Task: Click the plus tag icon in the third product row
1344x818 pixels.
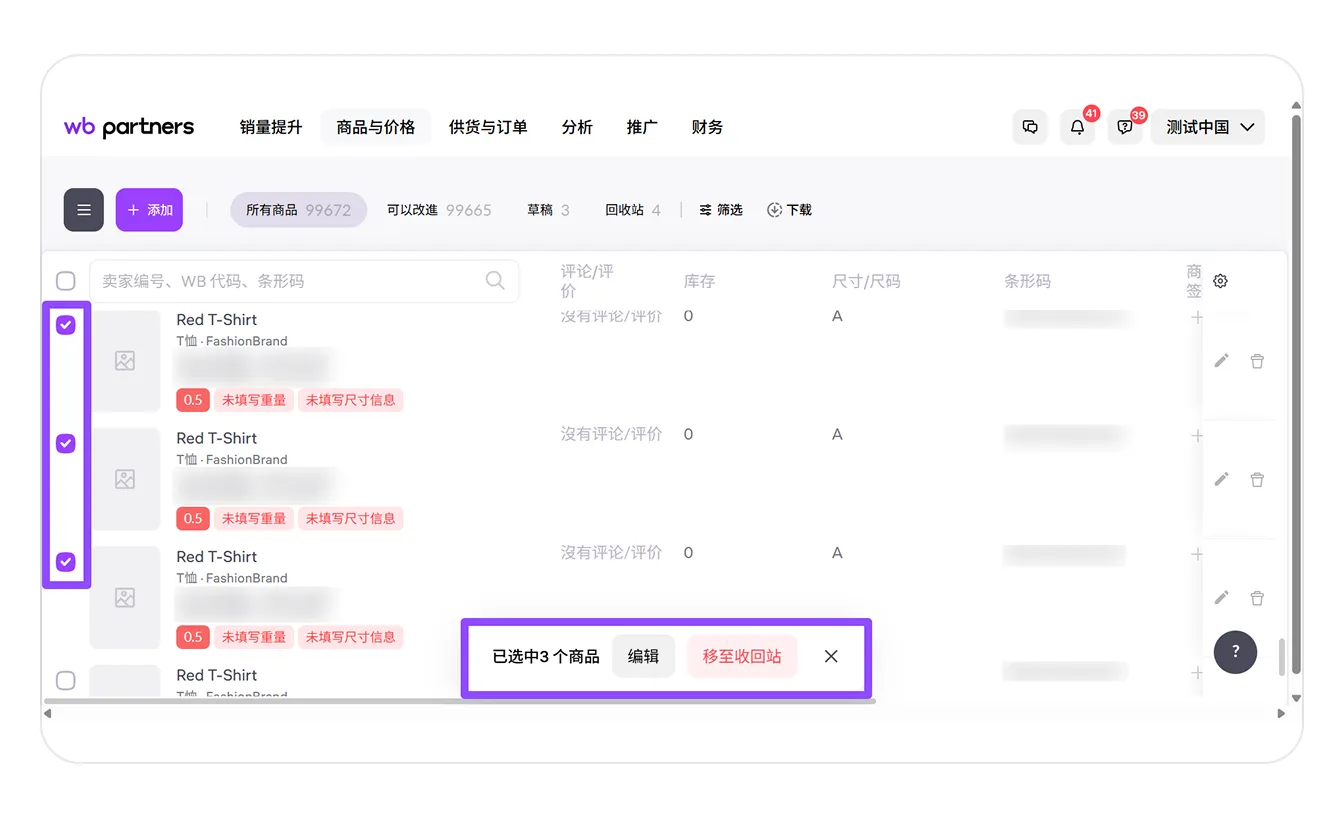Action: (x=1197, y=554)
